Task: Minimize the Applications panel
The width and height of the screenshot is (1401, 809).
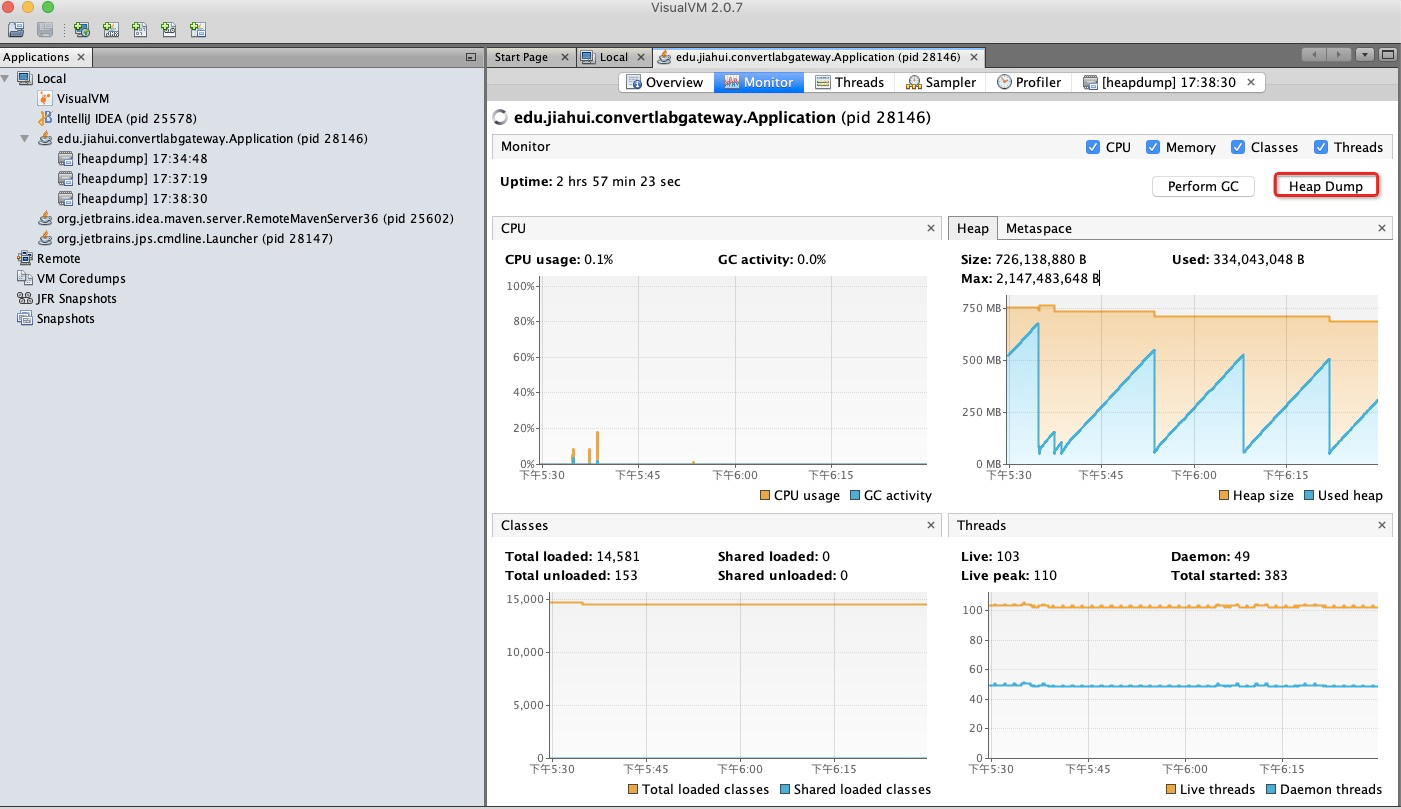Action: click(x=471, y=57)
